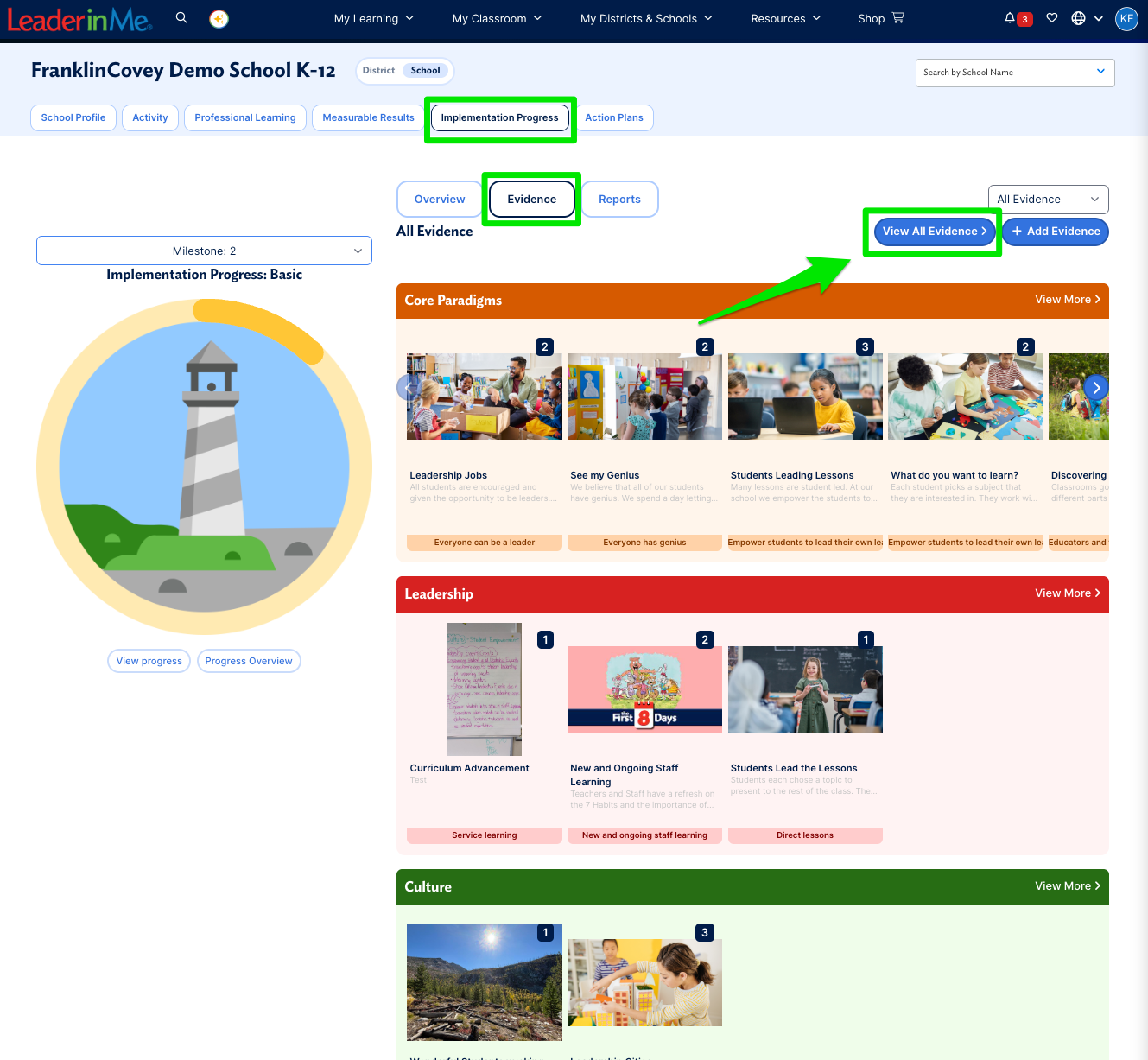Advance Core Paradigms carousel with next arrow
Image resolution: width=1148 pixels, height=1060 pixels.
click(1096, 388)
